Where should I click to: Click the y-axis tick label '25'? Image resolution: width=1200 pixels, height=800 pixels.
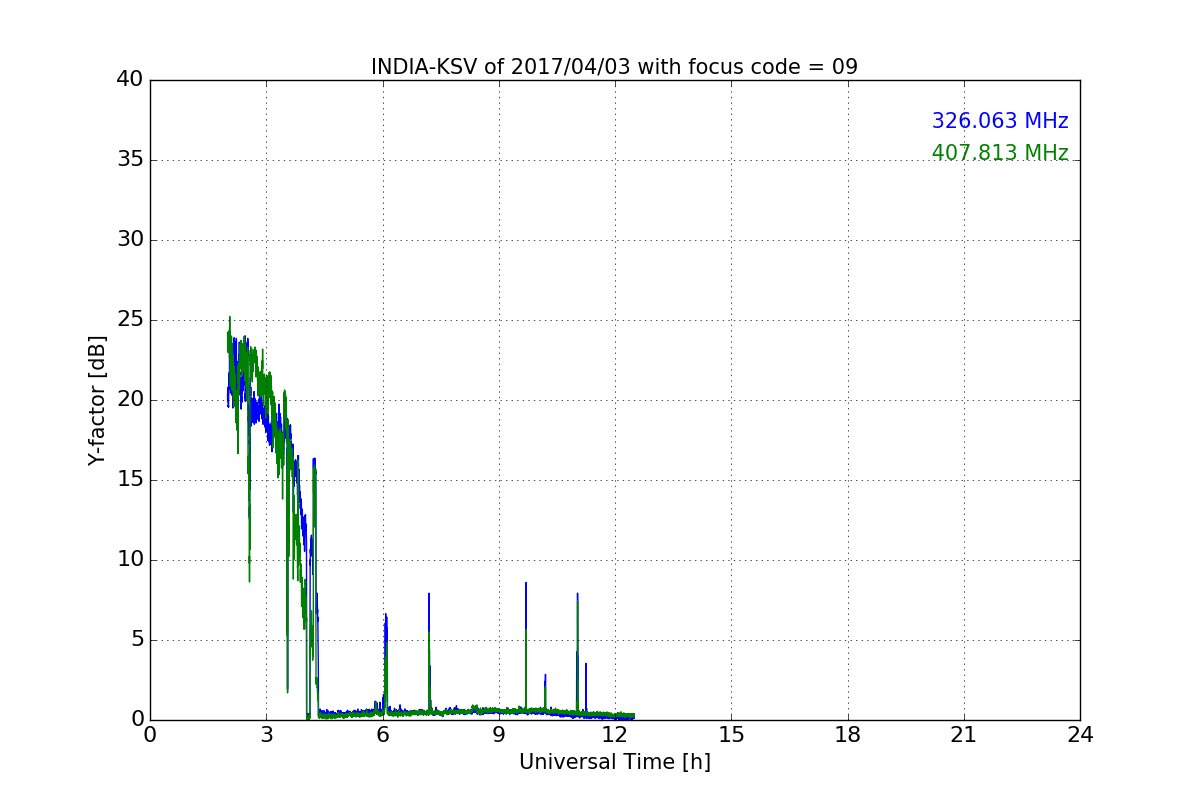(x=129, y=320)
